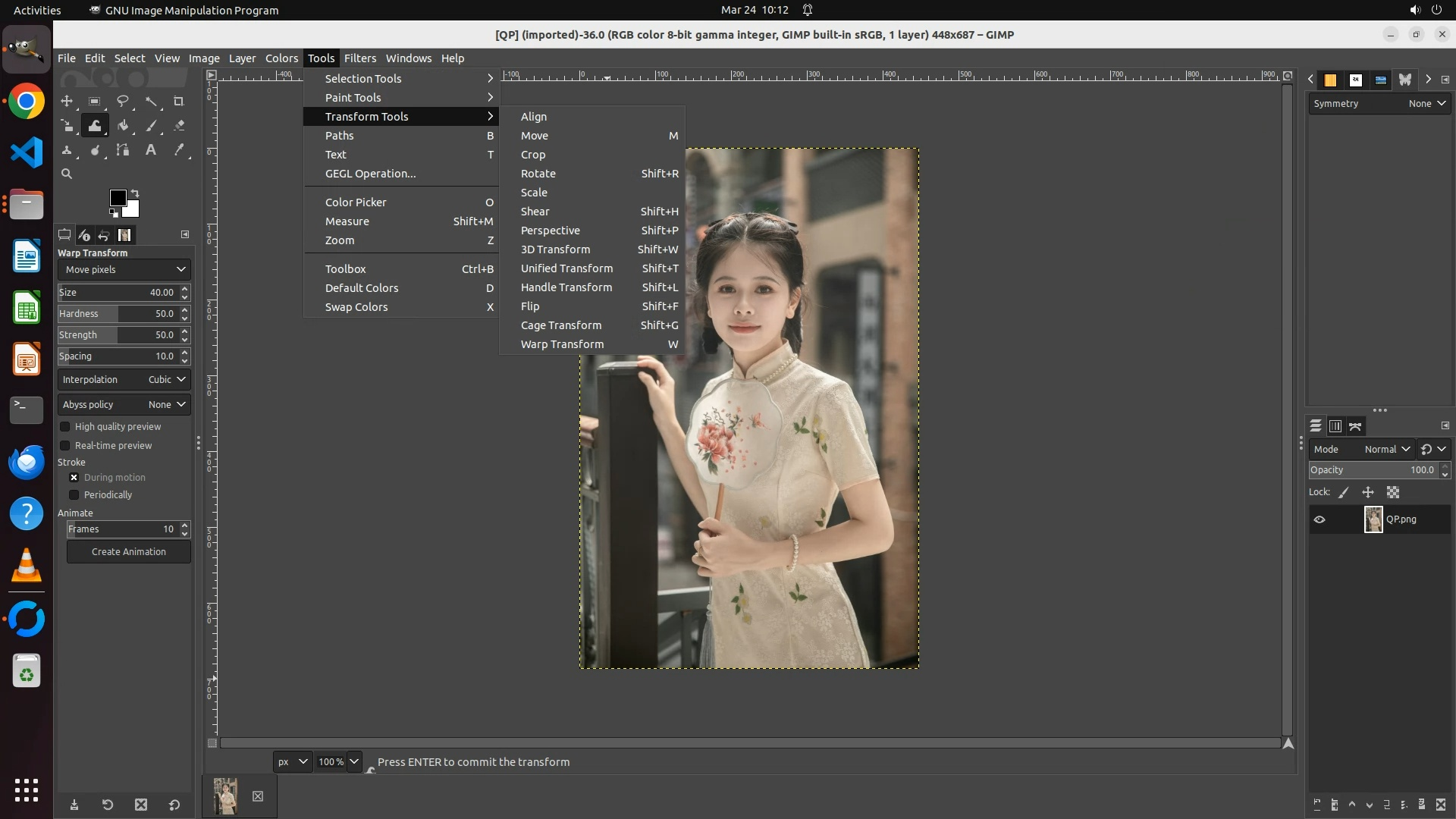The width and height of the screenshot is (1456, 819).
Task: Swap foreground and background colors arrow
Action: (135, 193)
